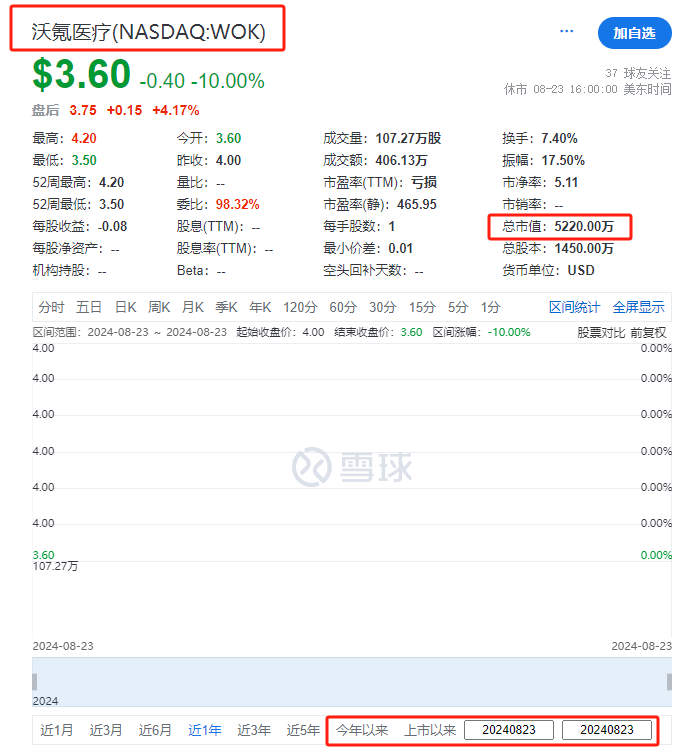
Task: Grab the left handle of the range slider
Action: tap(35, 681)
